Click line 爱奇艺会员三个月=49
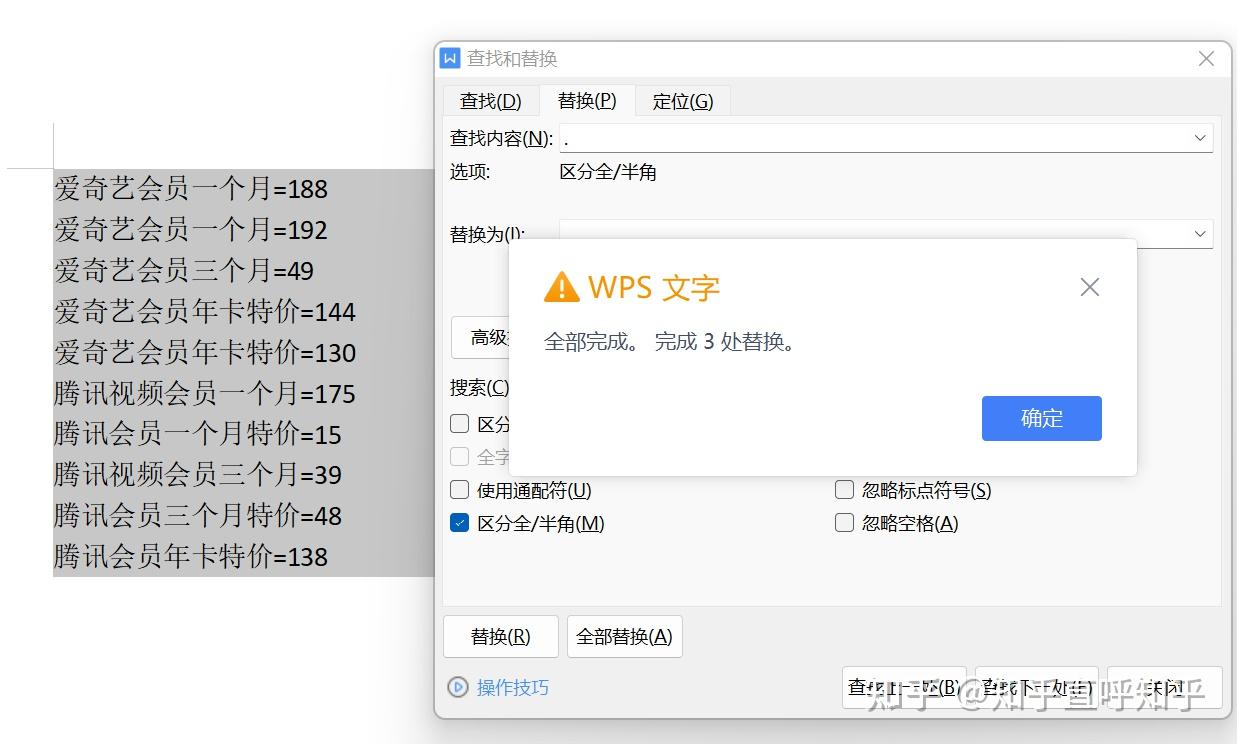 tap(184, 270)
